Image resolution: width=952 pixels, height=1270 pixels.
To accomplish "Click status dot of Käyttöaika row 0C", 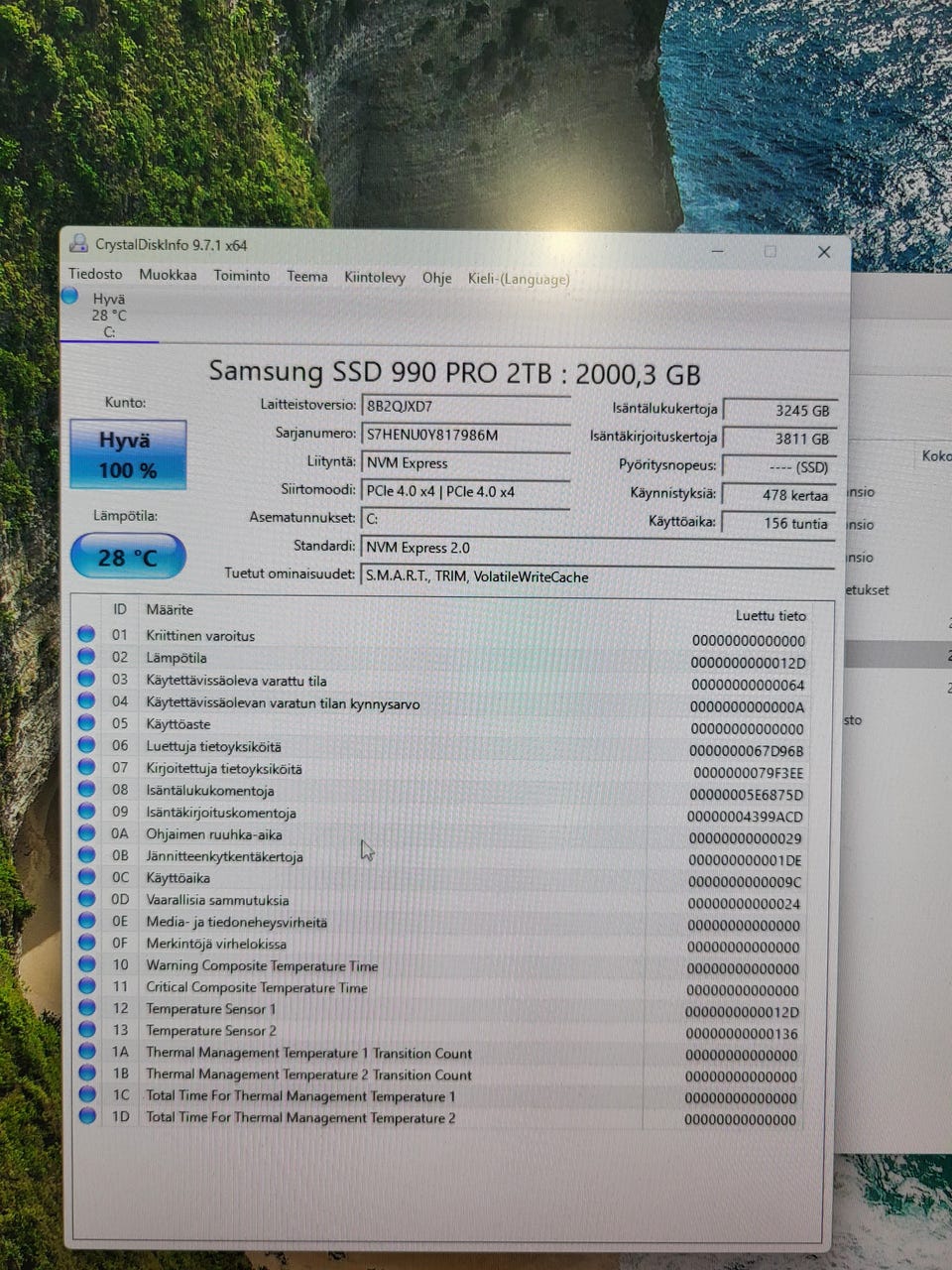I will pos(86,876).
